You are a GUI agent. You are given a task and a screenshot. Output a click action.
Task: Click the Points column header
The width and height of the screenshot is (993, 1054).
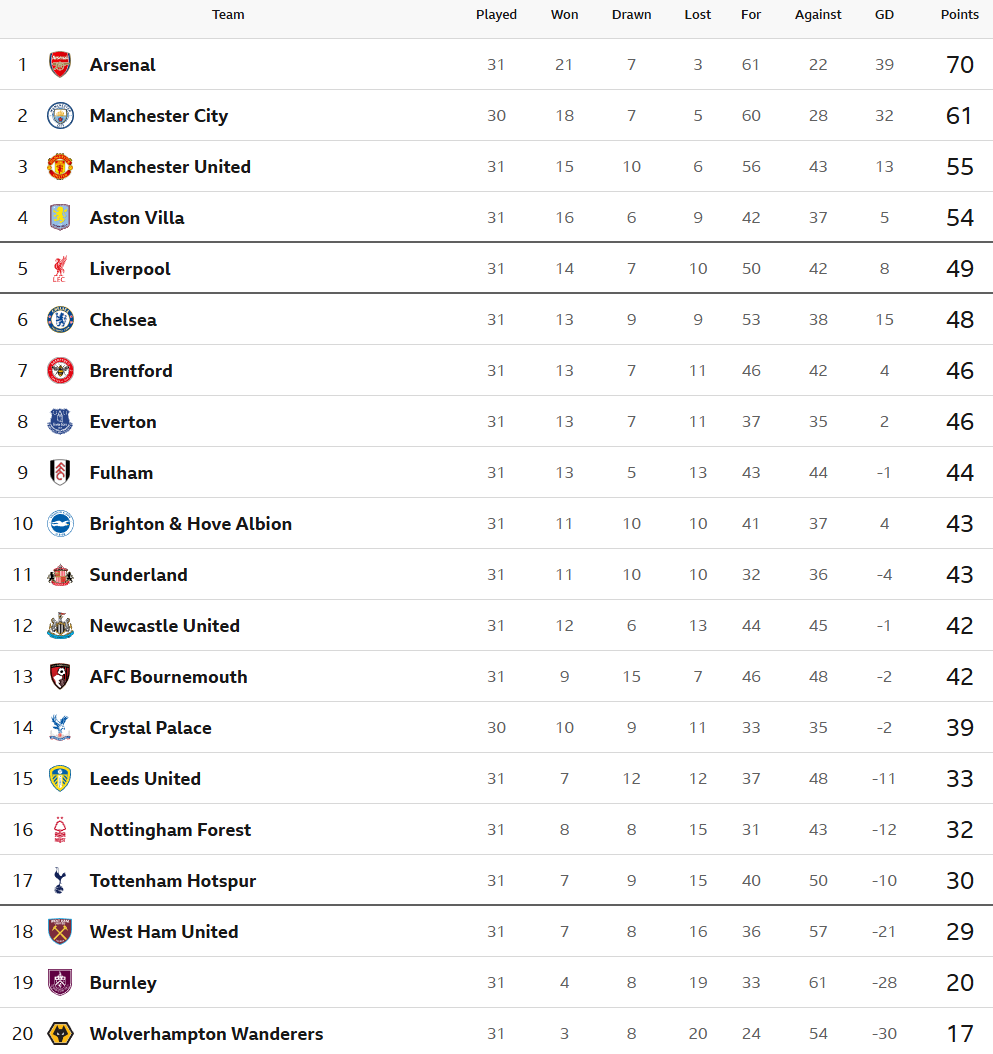[x=959, y=15]
